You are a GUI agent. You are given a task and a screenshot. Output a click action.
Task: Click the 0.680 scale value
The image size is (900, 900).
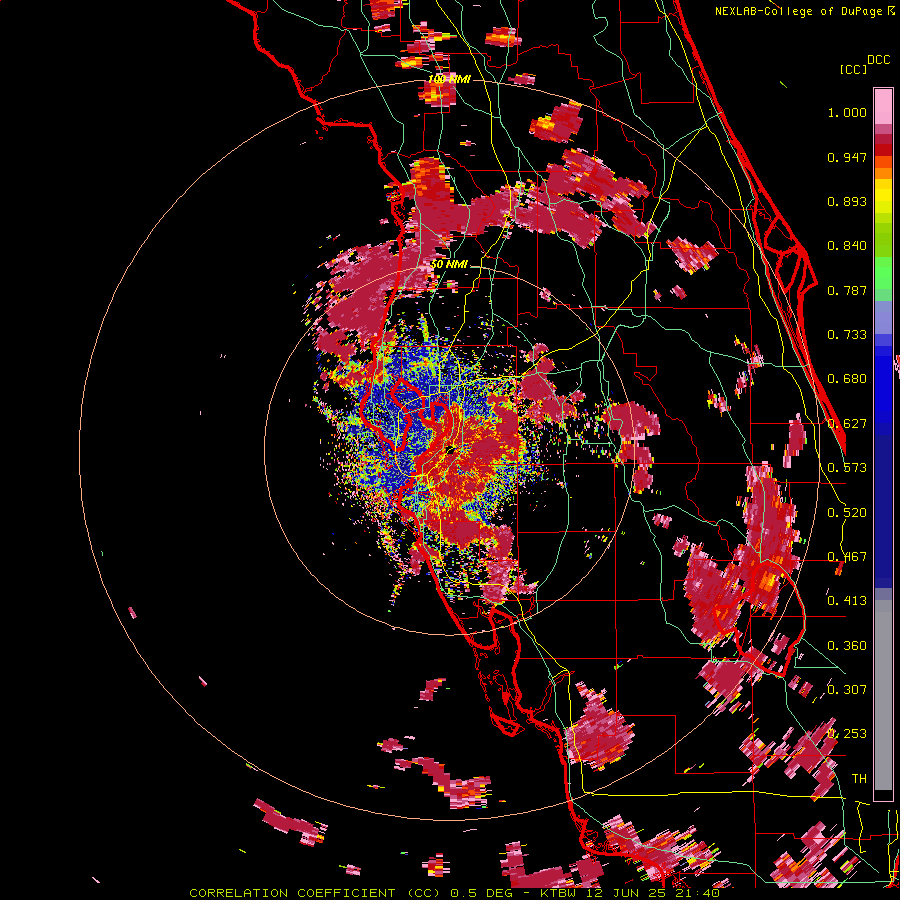[x=847, y=379]
